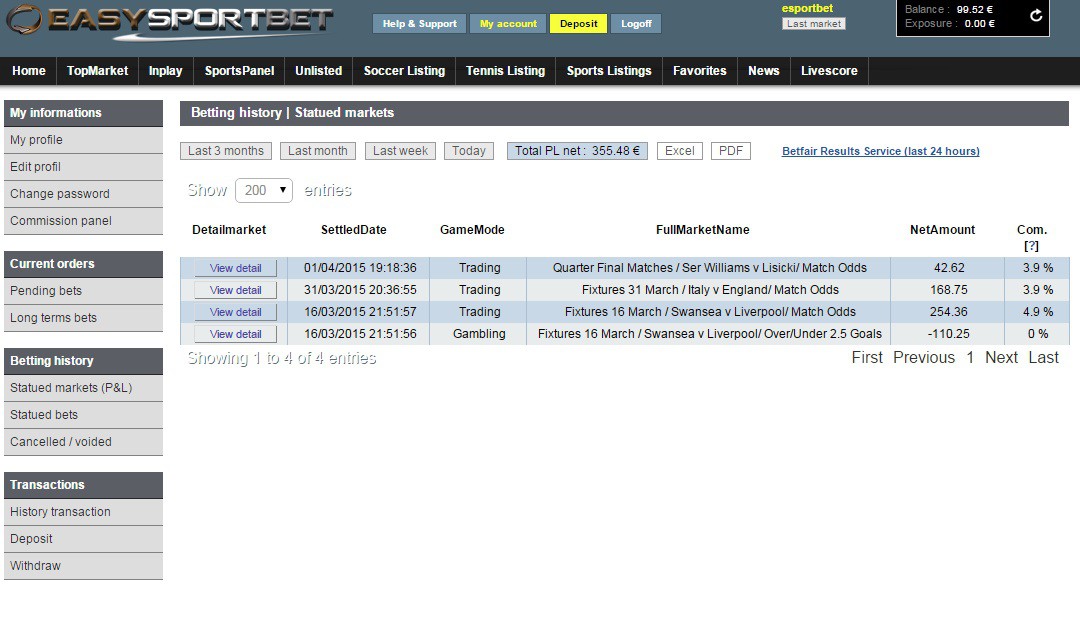View detail for Ser Williams v Lisicki
Screen dimensions: 1080x620
(x=236, y=268)
